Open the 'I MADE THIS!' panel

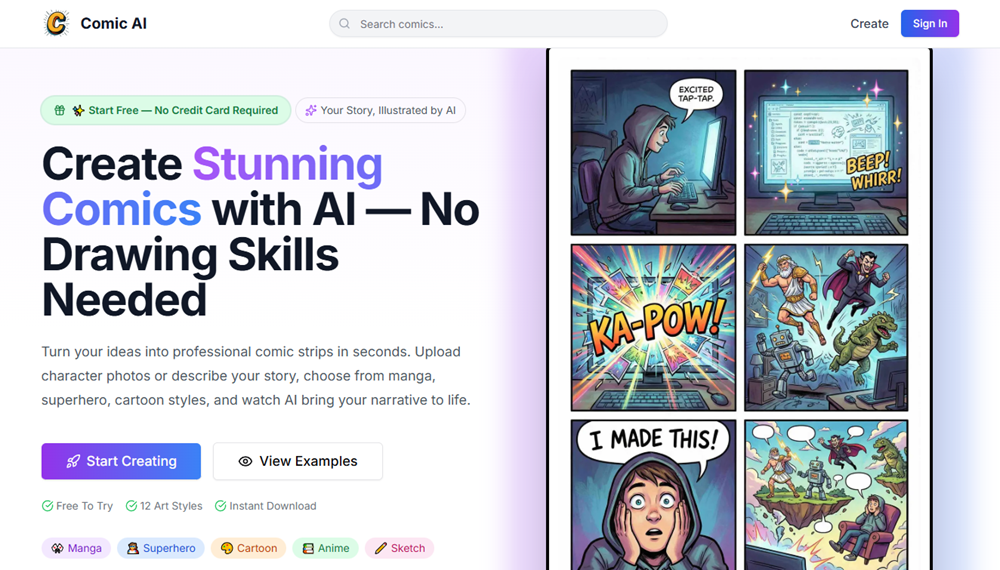click(653, 495)
